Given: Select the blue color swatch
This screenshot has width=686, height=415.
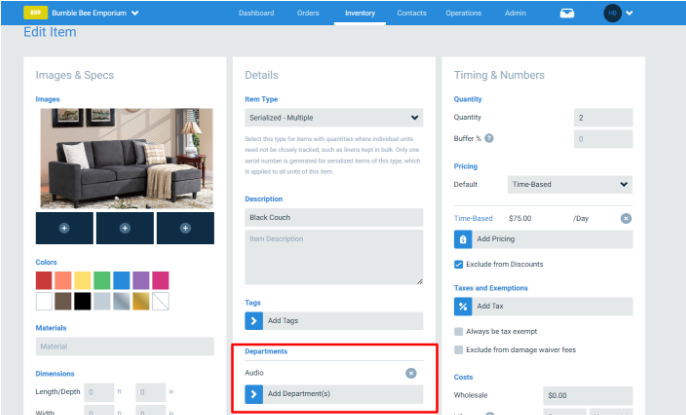Looking at the screenshot, I should (122, 280).
